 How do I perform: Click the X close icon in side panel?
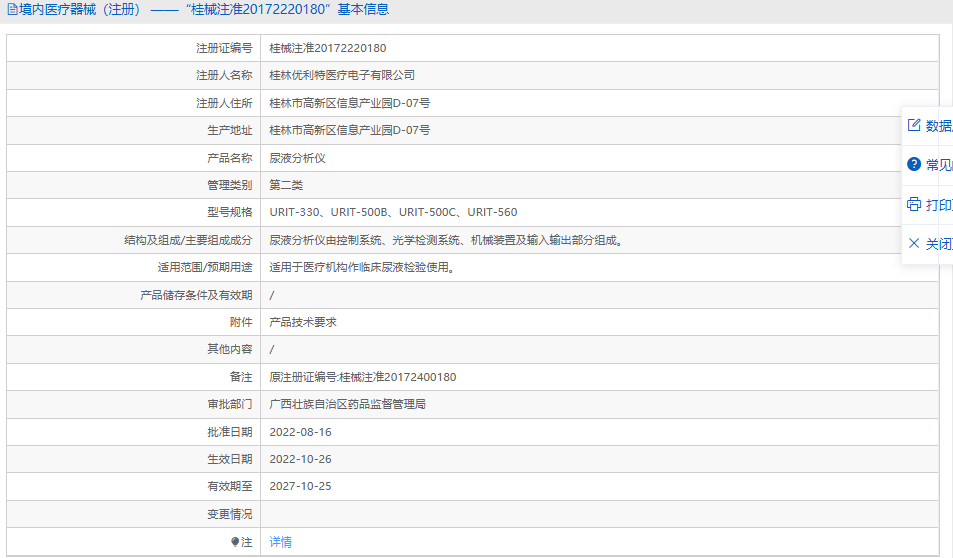914,243
